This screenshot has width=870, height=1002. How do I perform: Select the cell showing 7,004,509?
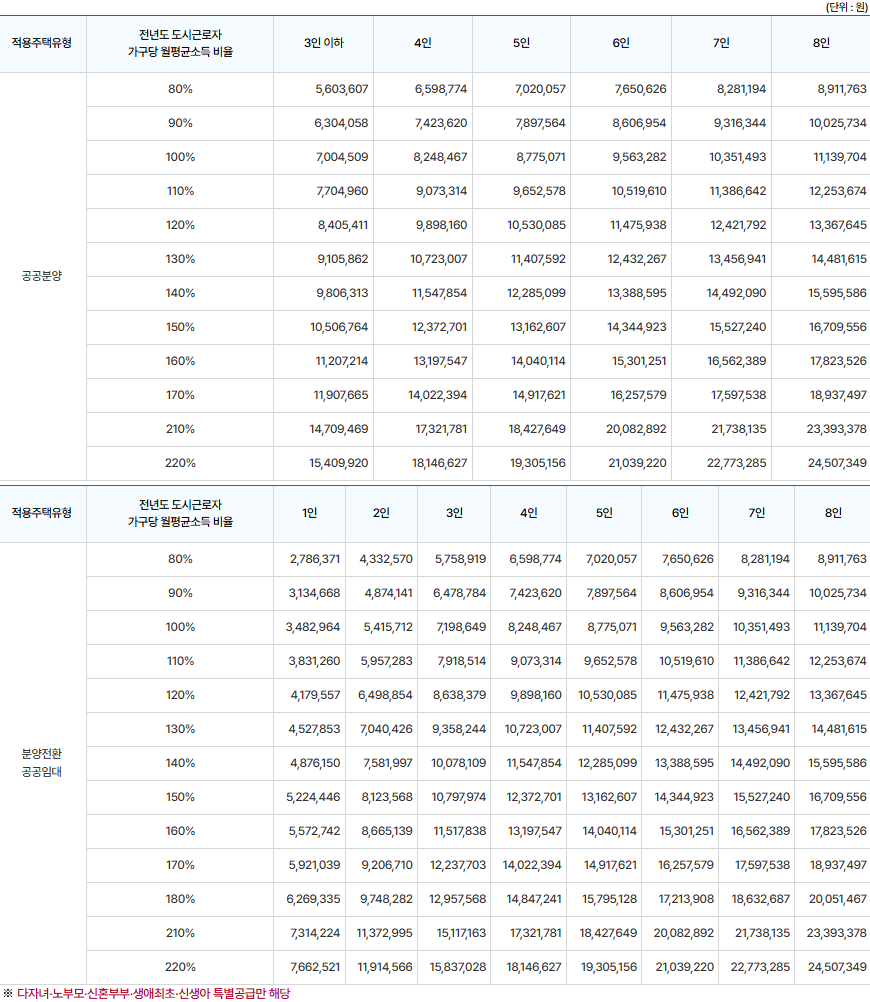[x=341, y=158]
